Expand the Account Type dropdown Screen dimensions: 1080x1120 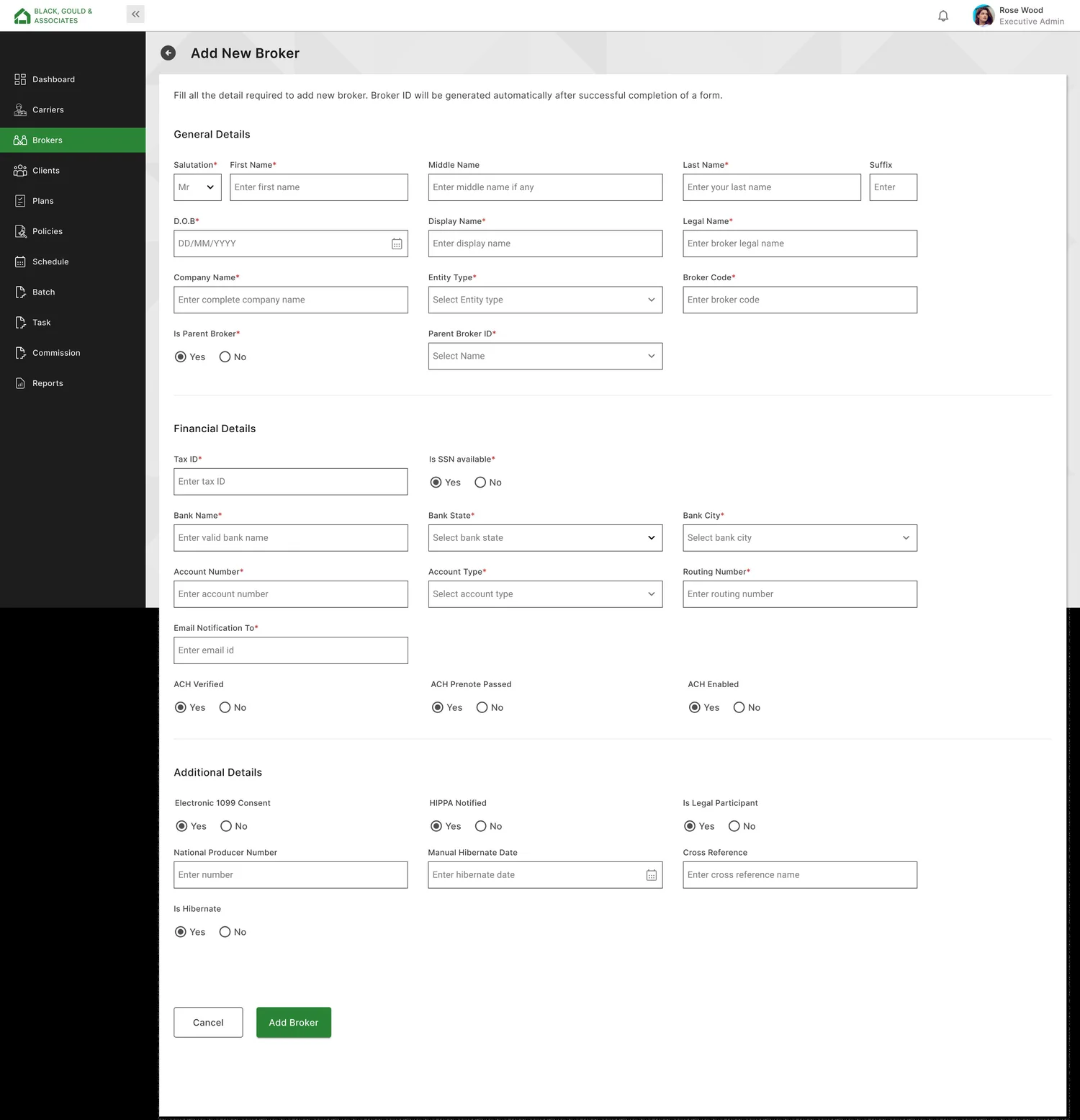[x=545, y=594]
